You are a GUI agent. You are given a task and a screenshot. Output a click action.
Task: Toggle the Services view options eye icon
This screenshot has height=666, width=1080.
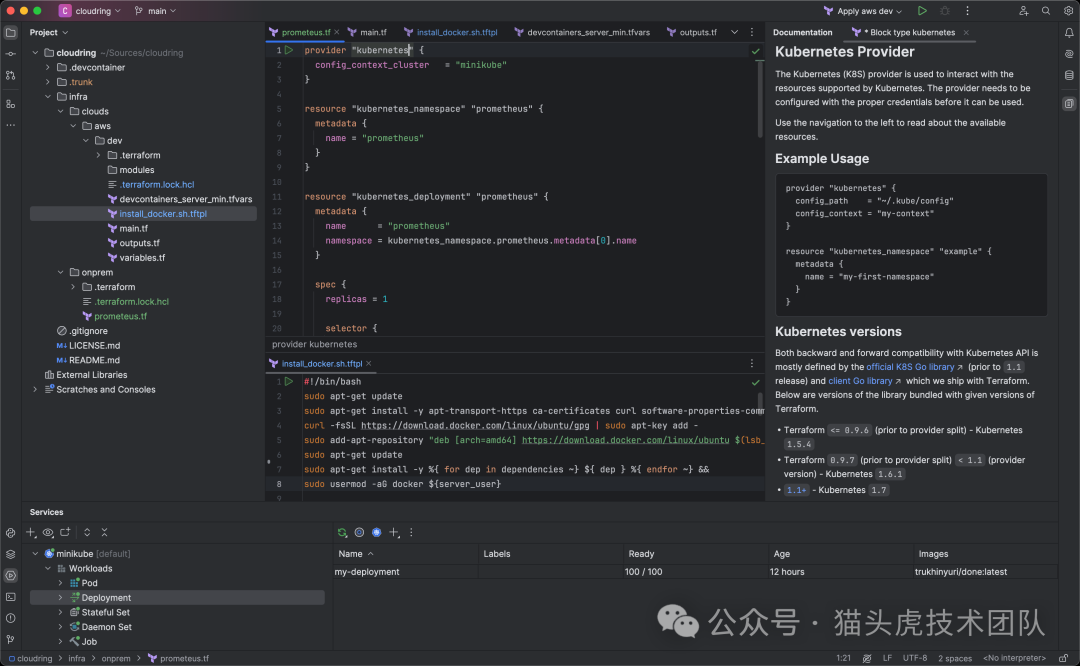click(x=48, y=533)
